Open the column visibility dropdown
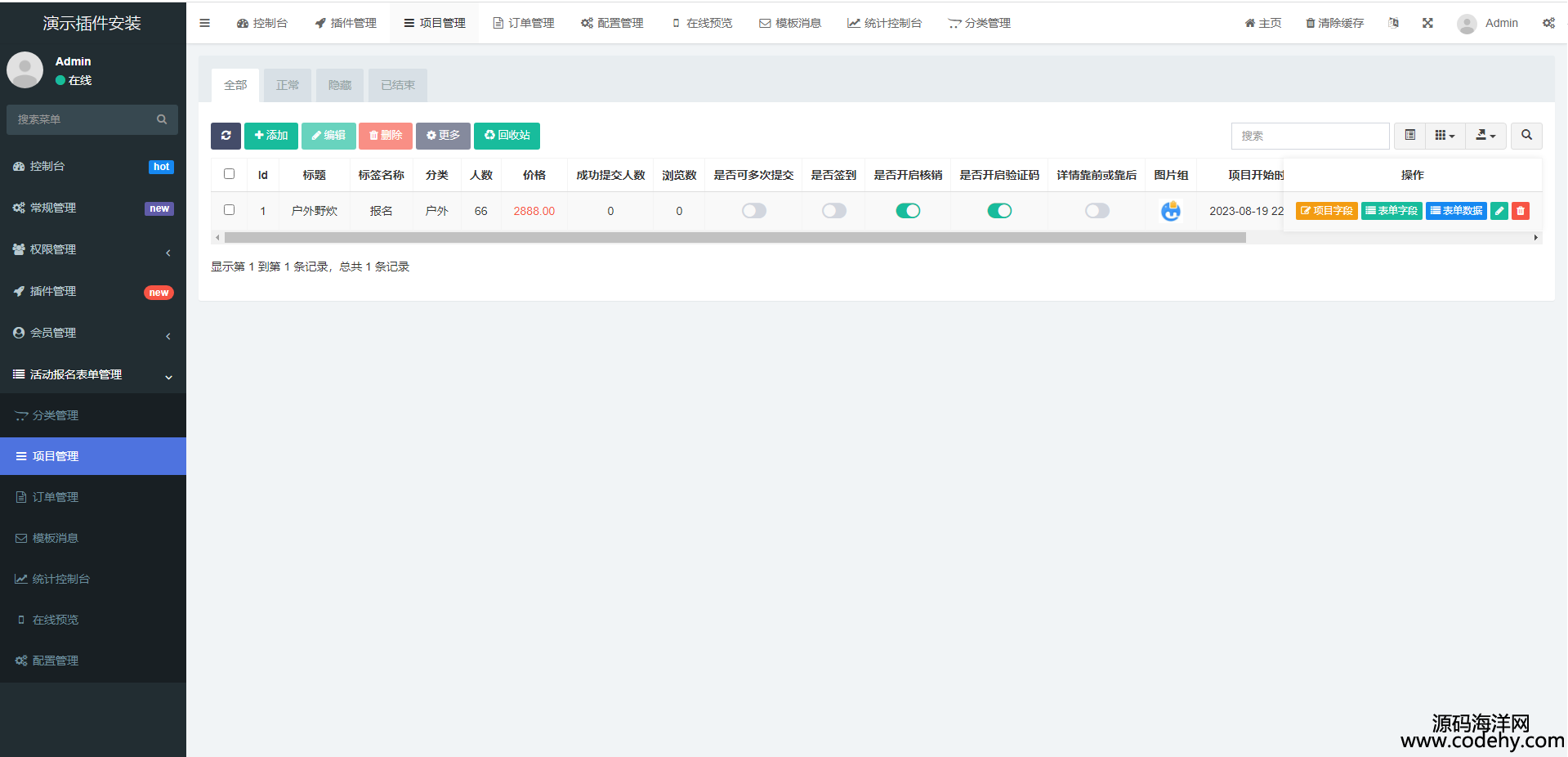 point(1445,136)
